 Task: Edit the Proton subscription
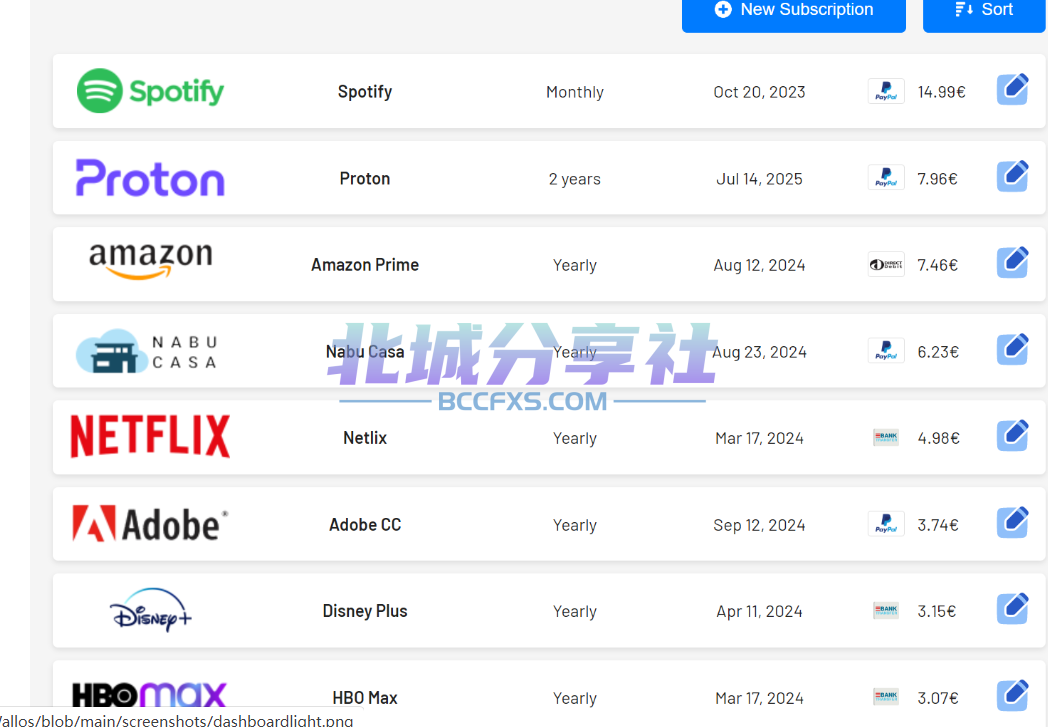point(1012,176)
